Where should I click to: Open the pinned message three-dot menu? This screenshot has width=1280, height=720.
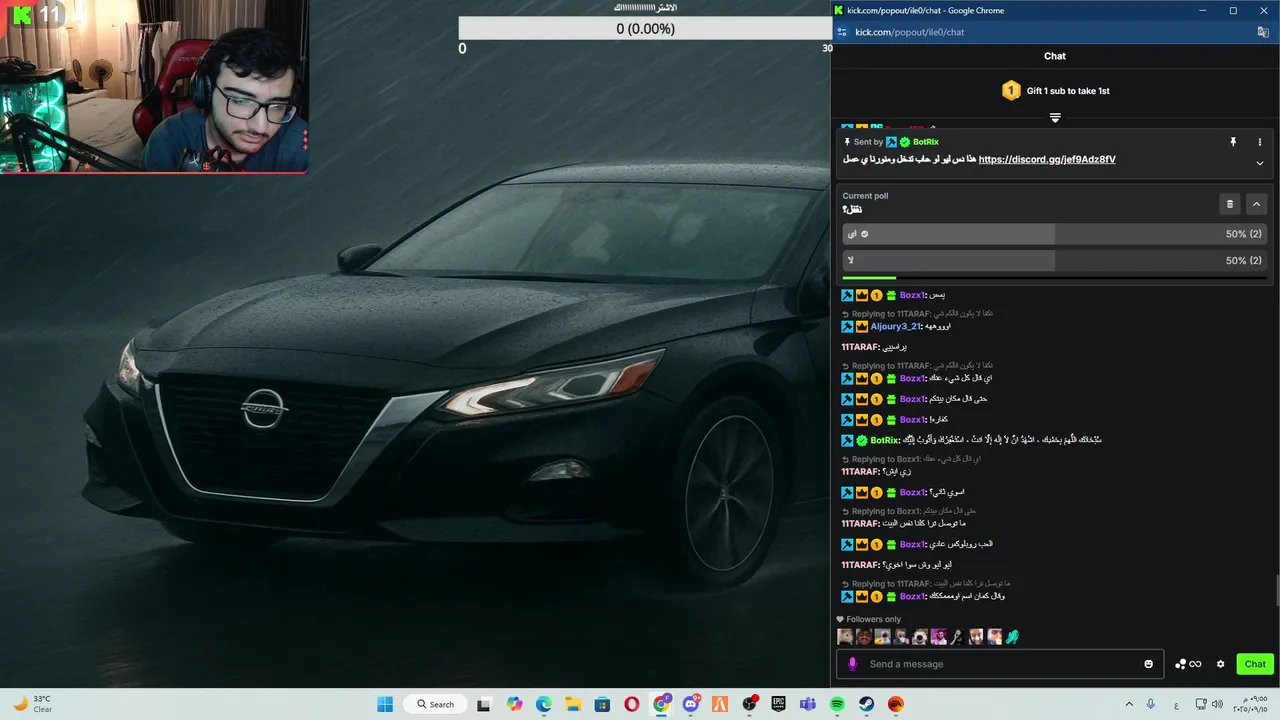point(1259,142)
